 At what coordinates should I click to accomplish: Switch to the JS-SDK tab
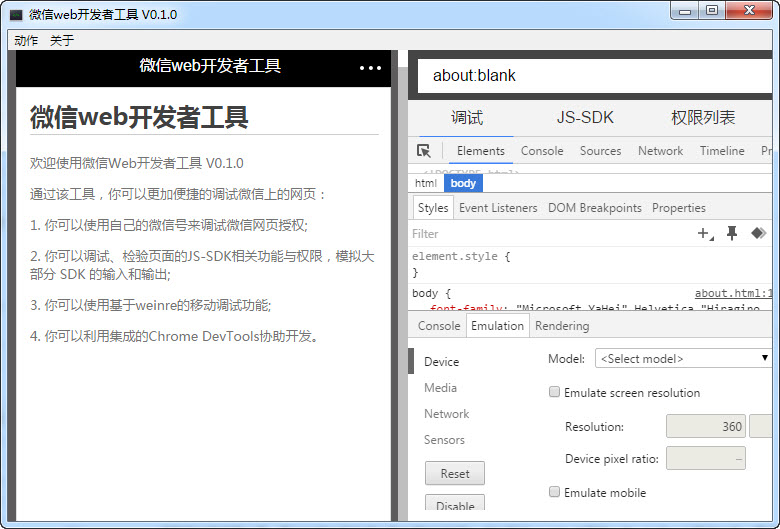tap(585, 118)
